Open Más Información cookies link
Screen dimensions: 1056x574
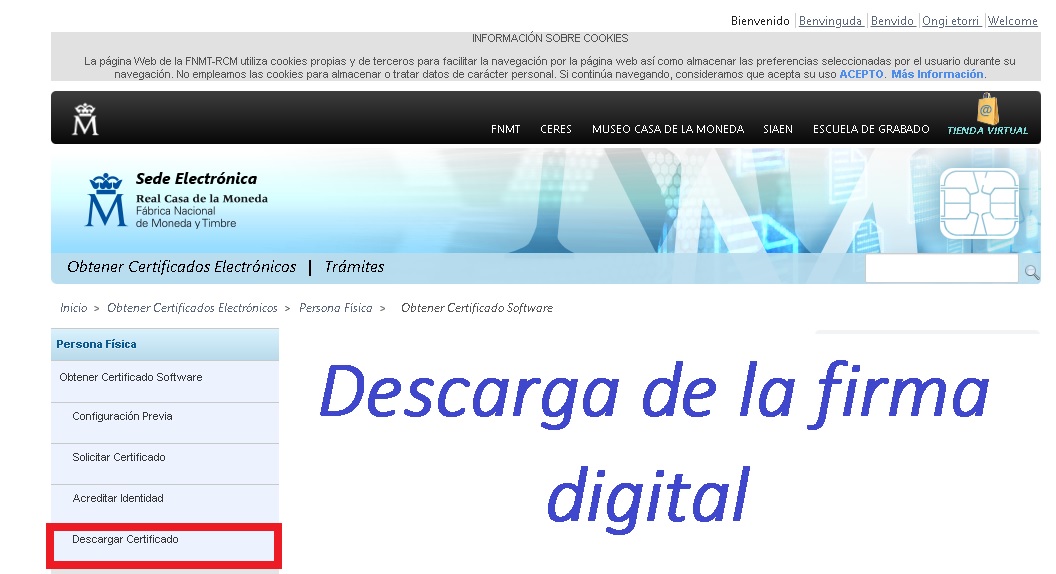coord(937,74)
